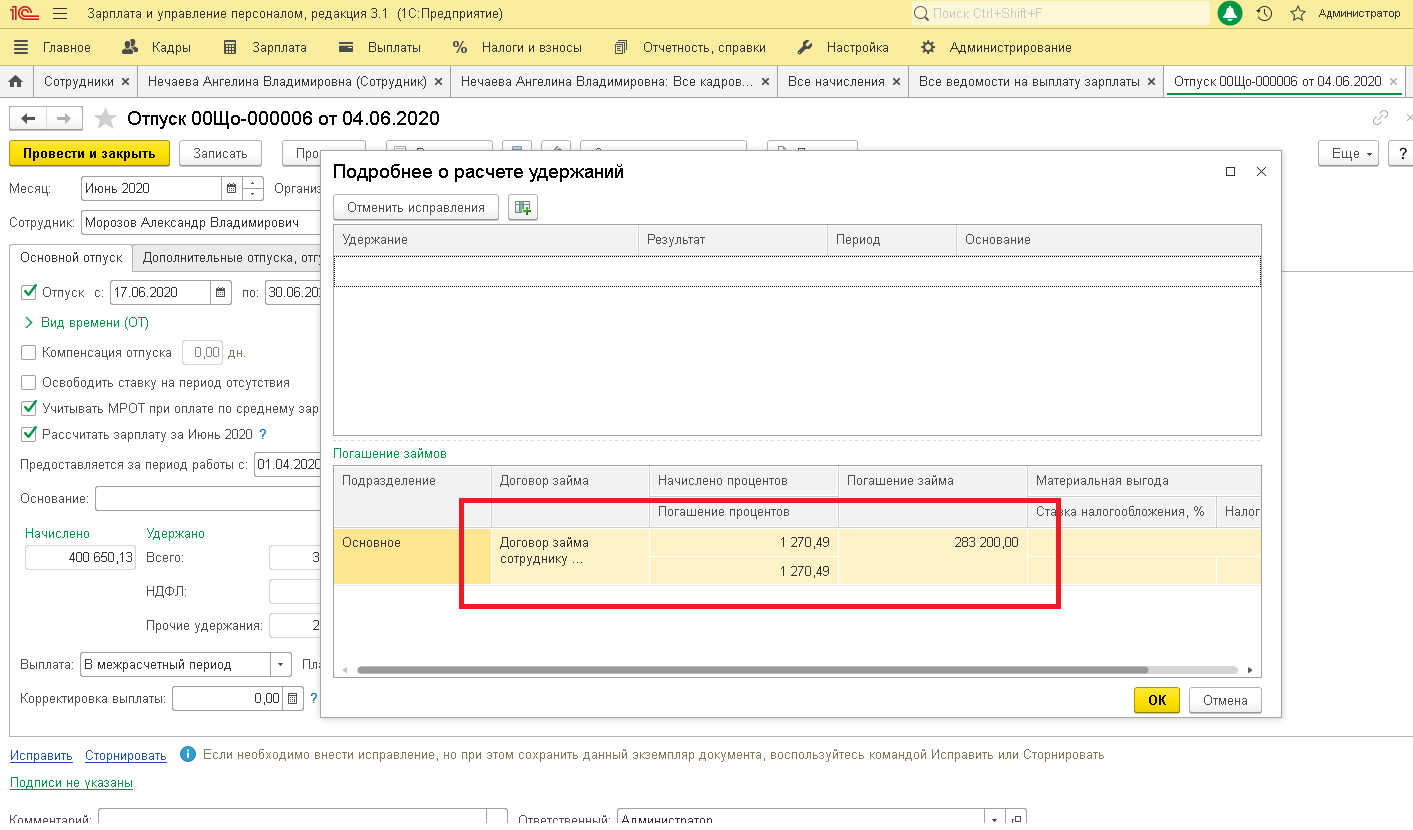Screen dimensions: 1413x830
Task: Maximize the Подробнее о расчете удержаний dialog
Action: click(1230, 172)
